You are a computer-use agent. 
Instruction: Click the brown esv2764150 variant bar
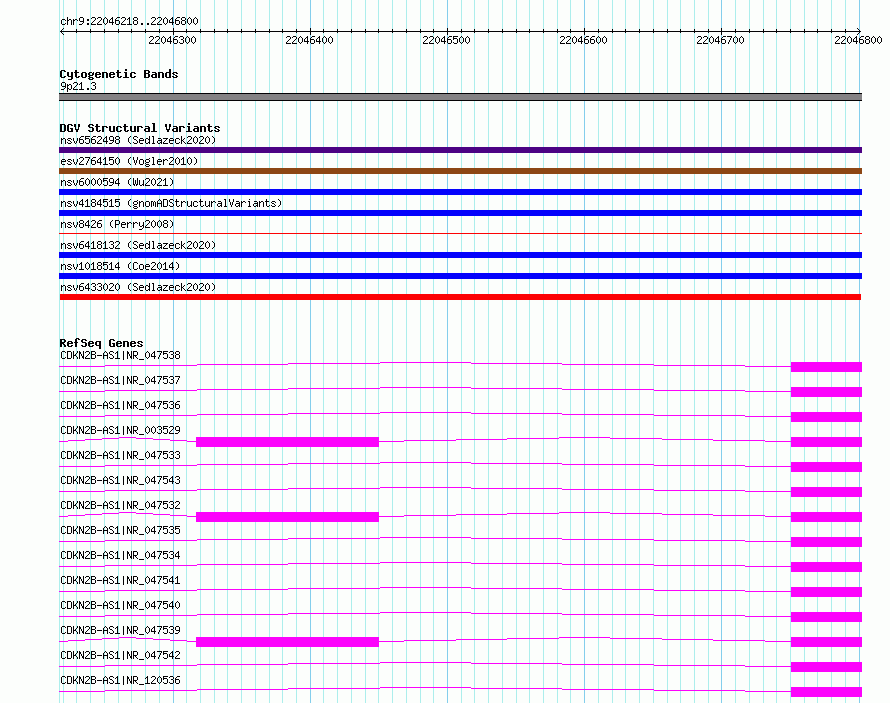coord(460,171)
